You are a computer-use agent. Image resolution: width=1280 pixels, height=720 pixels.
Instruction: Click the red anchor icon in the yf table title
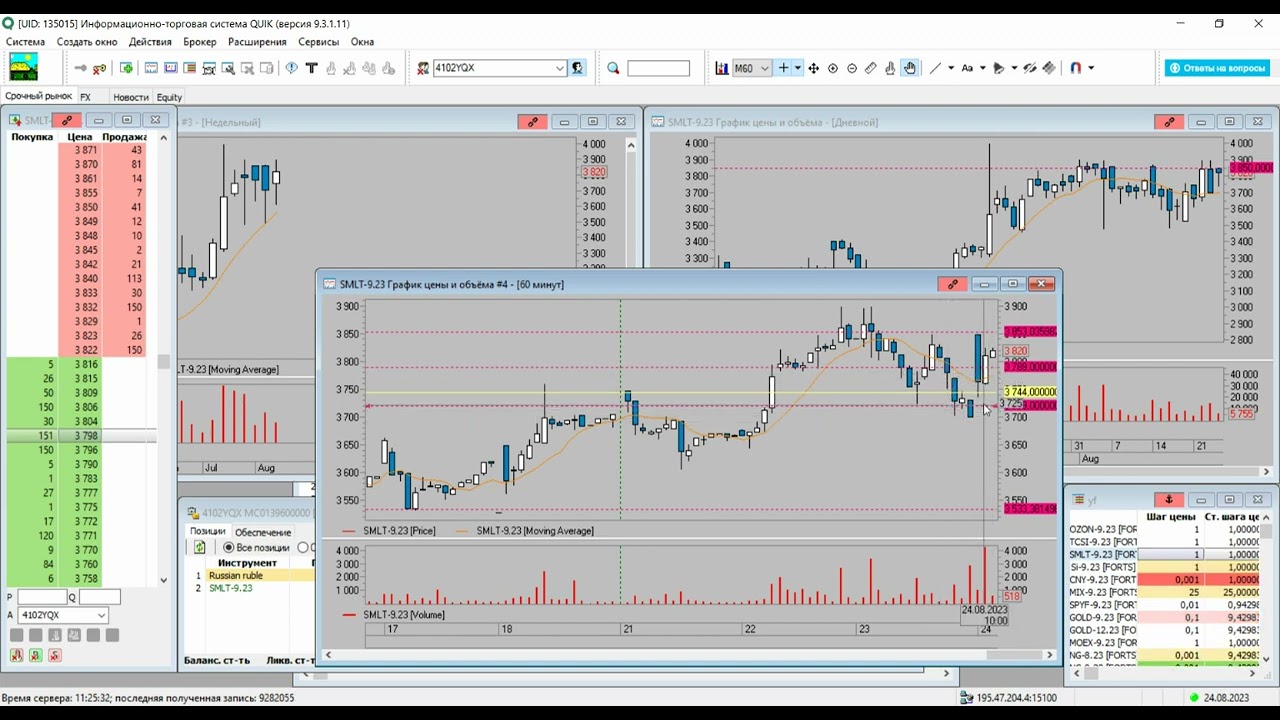pos(1168,499)
